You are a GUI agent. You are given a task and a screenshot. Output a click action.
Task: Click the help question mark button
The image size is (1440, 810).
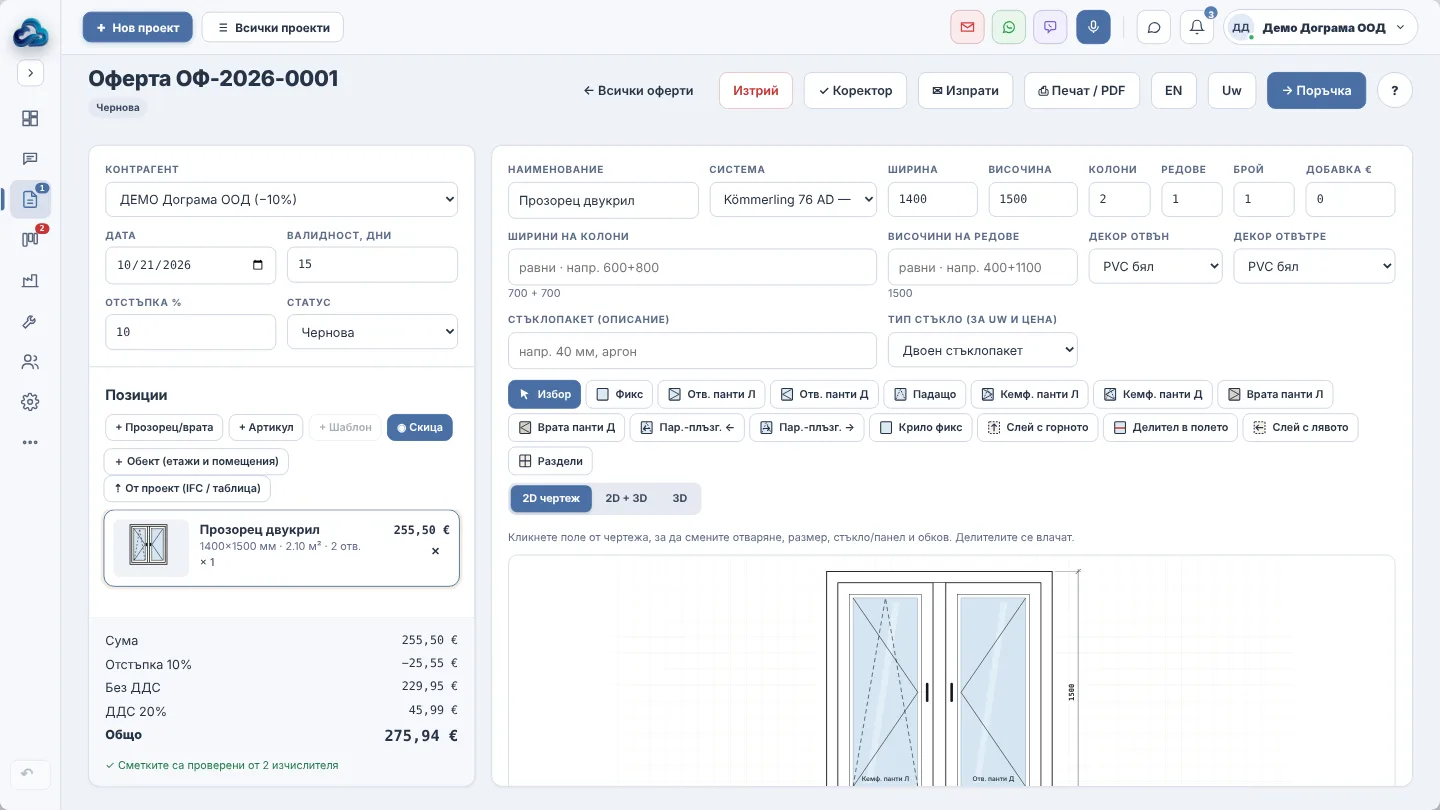(x=1395, y=90)
